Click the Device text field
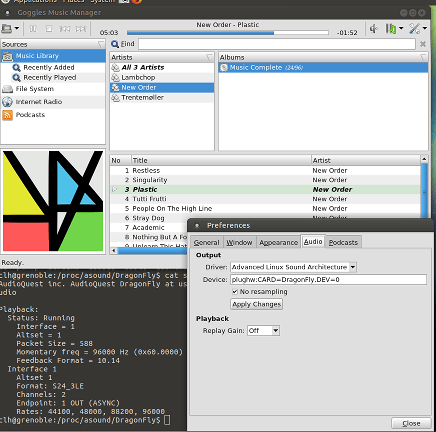 pyautogui.click(x=328, y=280)
